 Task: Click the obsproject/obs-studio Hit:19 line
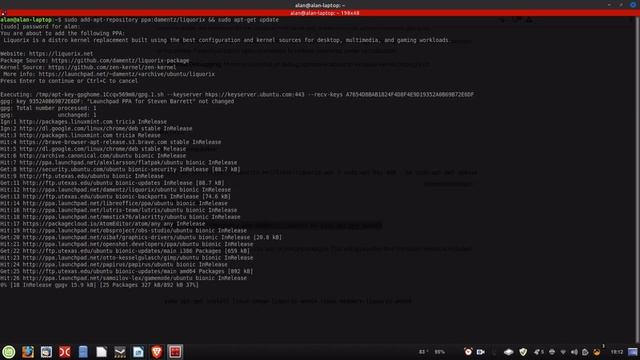click(123, 231)
